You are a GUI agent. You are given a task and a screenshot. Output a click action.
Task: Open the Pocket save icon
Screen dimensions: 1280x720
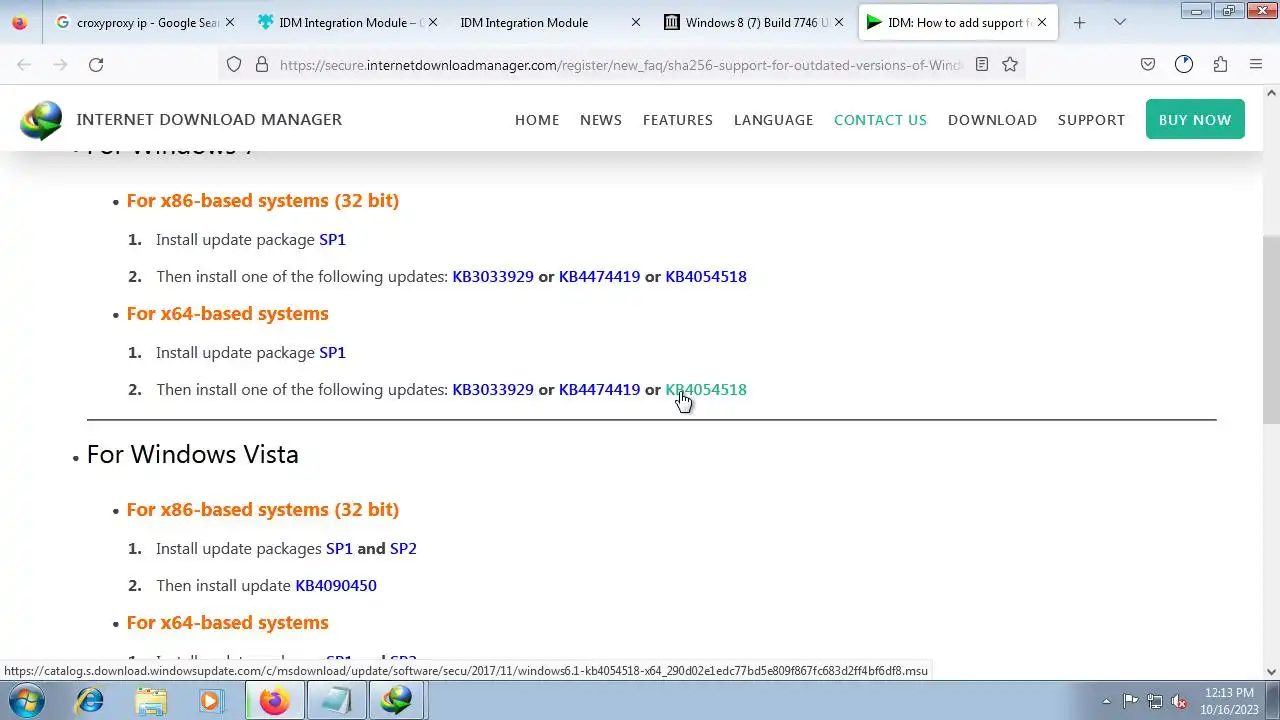[x=1148, y=64]
